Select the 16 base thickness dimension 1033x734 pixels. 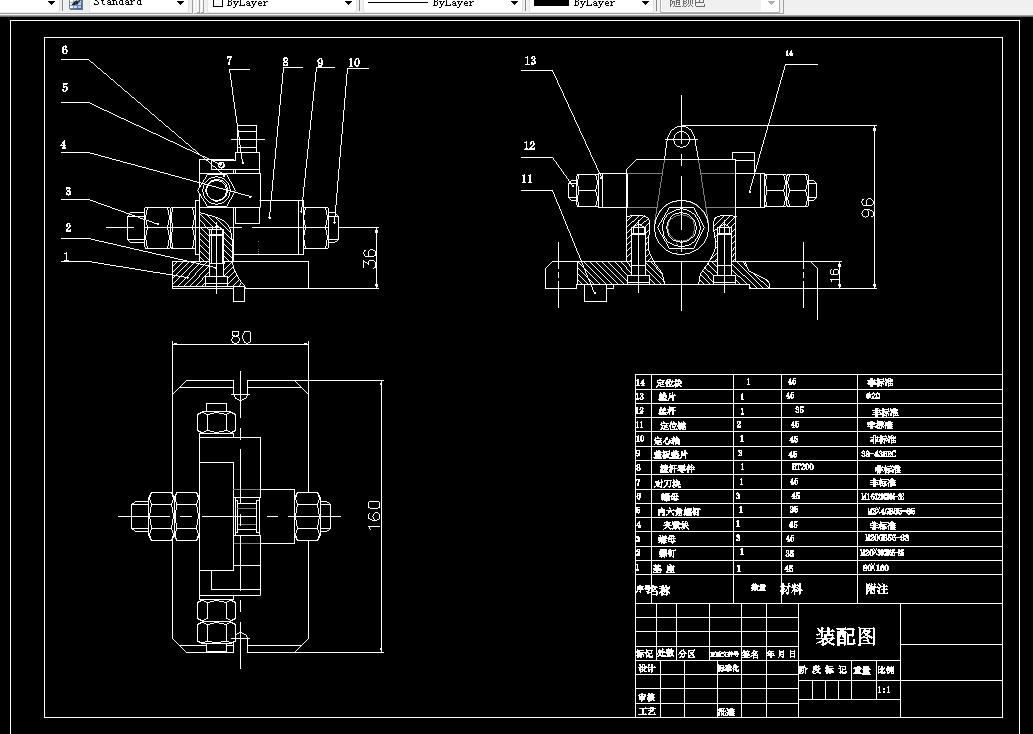(x=835, y=273)
